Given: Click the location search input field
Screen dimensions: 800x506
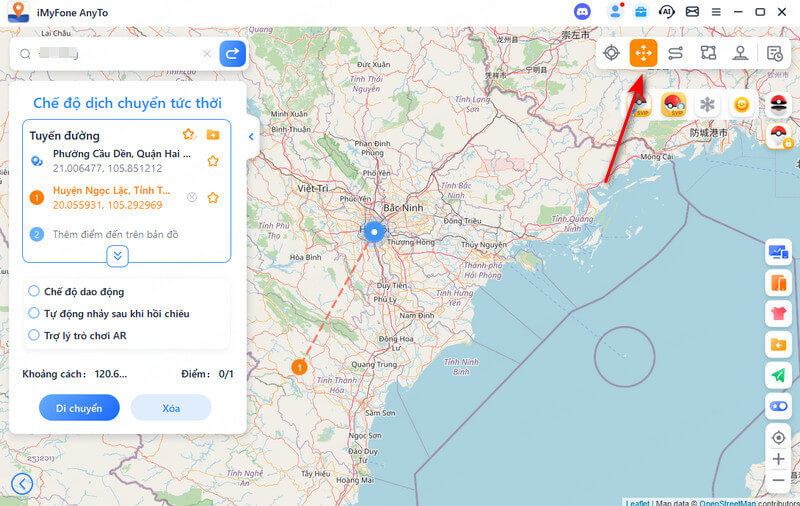Looking at the screenshot, I should [x=115, y=53].
